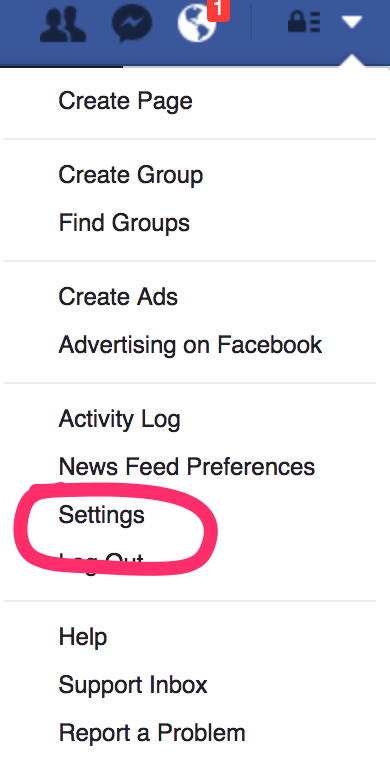The height and width of the screenshot is (764, 390).
Task: Open the Privacy Shortcuts lock icon
Action: 296,22
